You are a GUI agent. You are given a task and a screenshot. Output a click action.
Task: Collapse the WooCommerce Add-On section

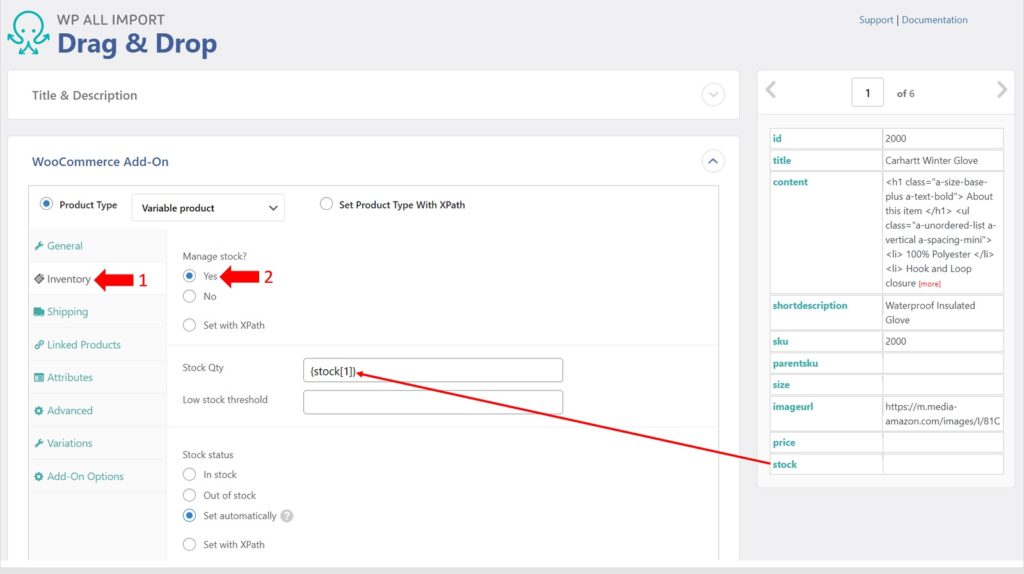pyautogui.click(x=713, y=161)
